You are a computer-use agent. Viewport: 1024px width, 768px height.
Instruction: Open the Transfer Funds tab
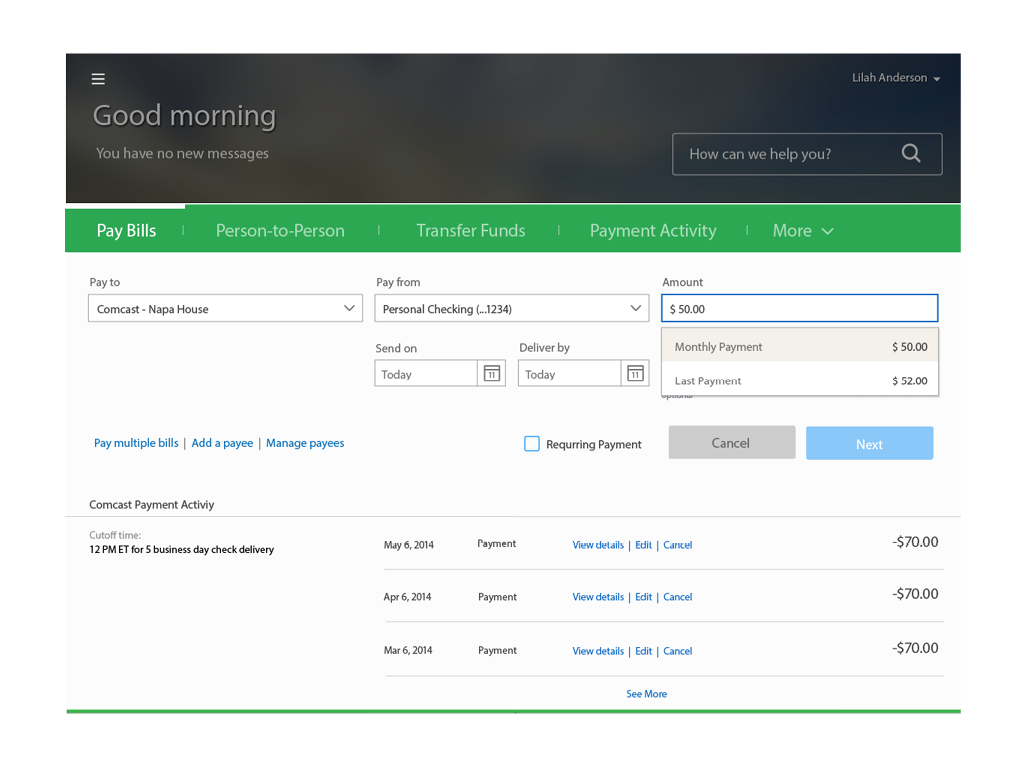[471, 231]
